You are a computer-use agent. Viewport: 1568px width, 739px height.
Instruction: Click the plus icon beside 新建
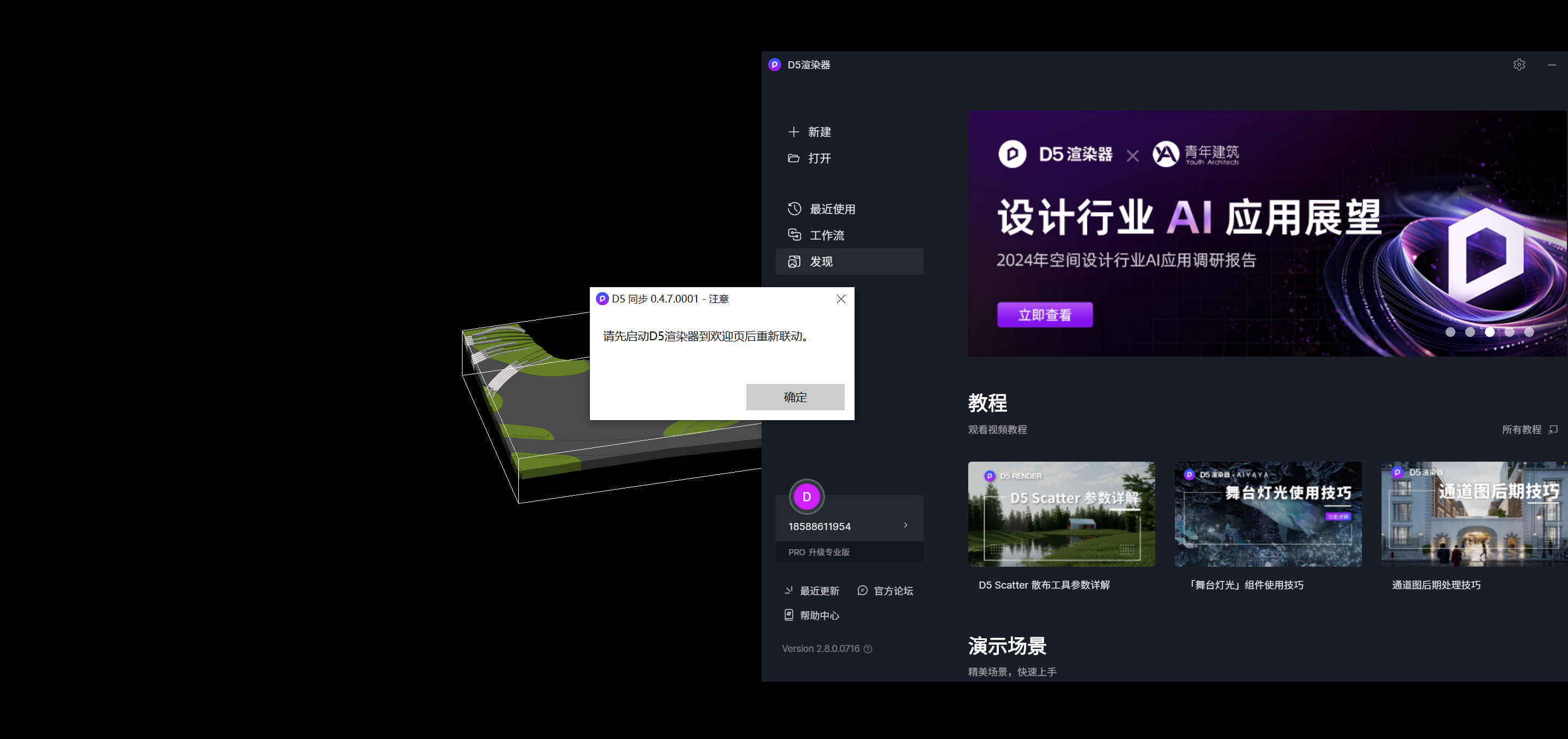(793, 132)
